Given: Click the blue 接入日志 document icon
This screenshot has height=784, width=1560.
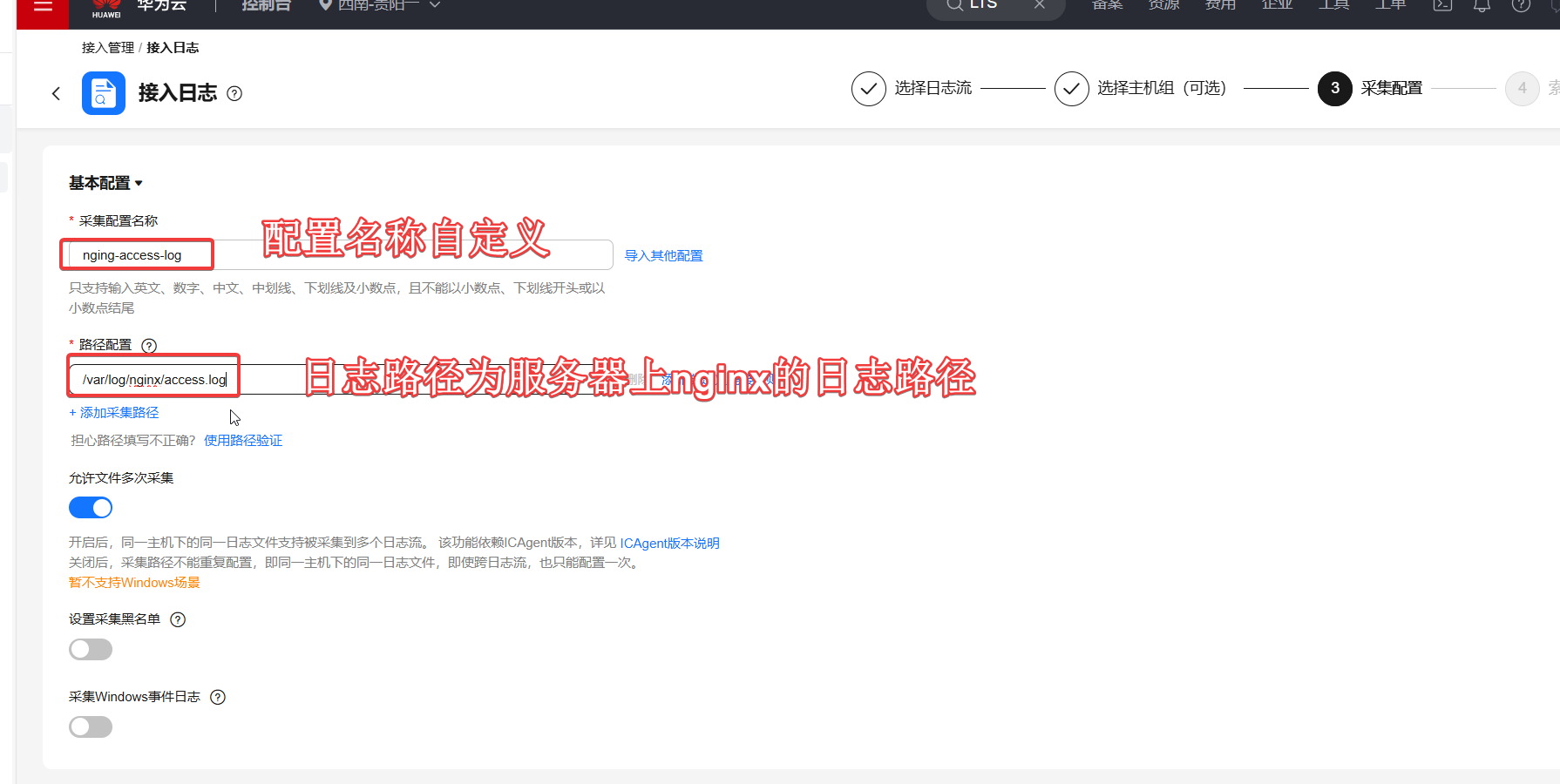Looking at the screenshot, I should click(x=104, y=93).
